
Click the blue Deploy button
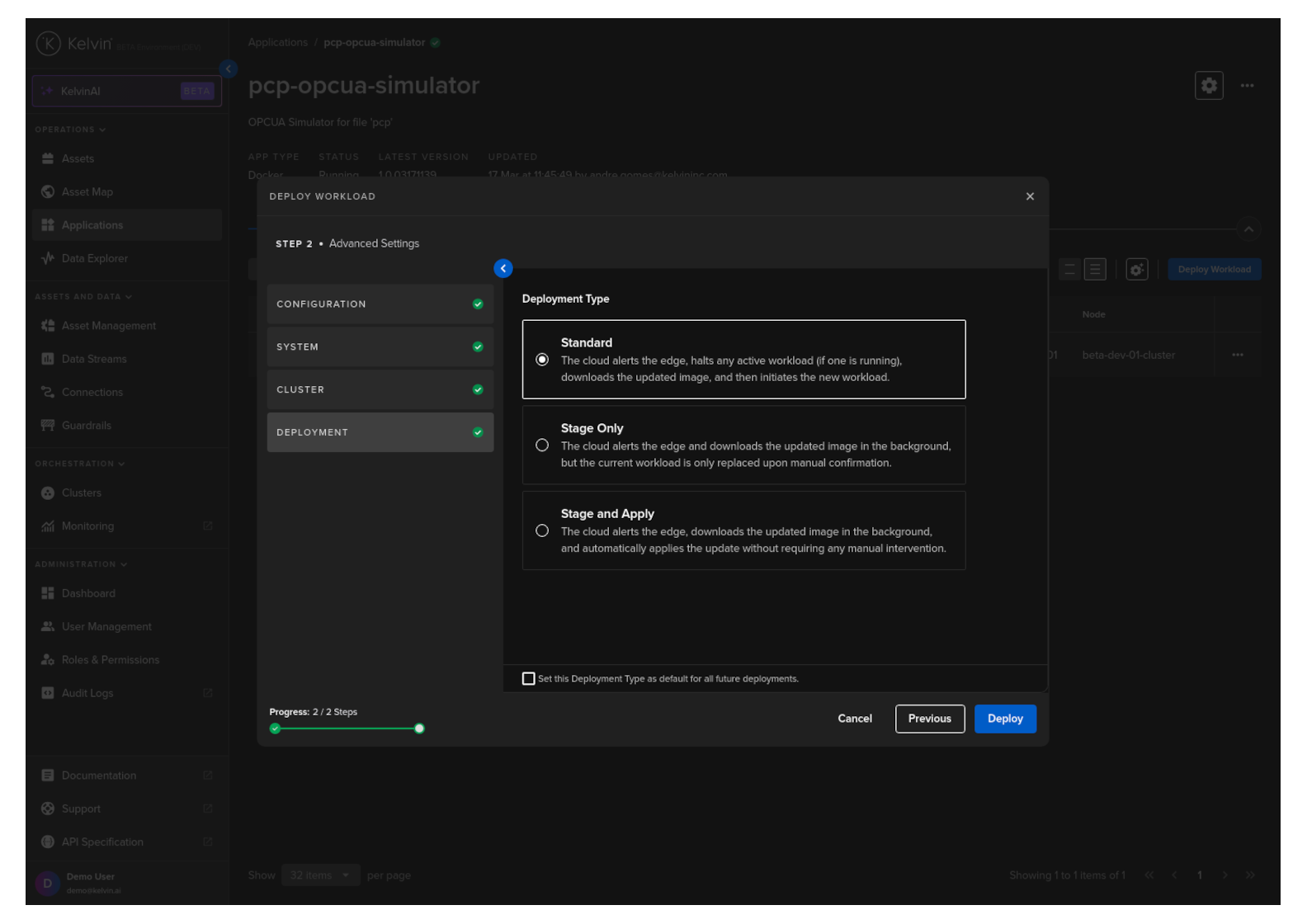click(x=1004, y=719)
